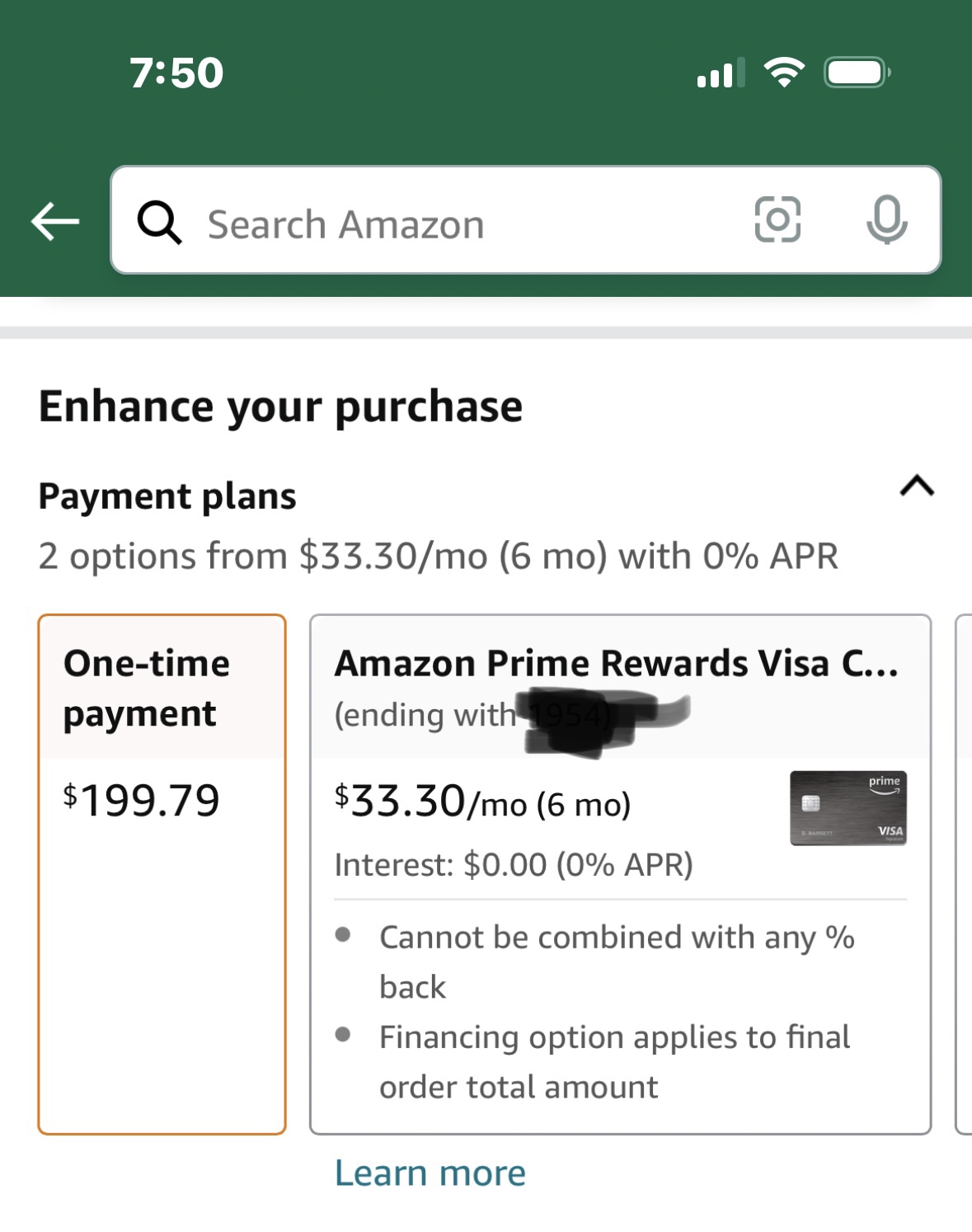The height and width of the screenshot is (1232, 972).
Task: Tap the Wi-Fi status icon
Action: tap(784, 73)
